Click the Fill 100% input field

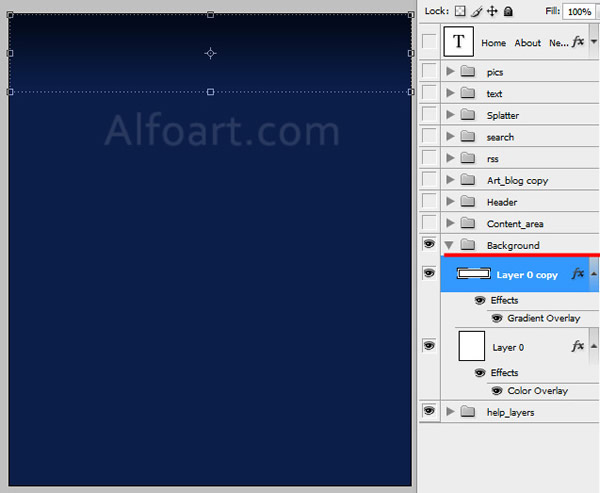point(579,12)
